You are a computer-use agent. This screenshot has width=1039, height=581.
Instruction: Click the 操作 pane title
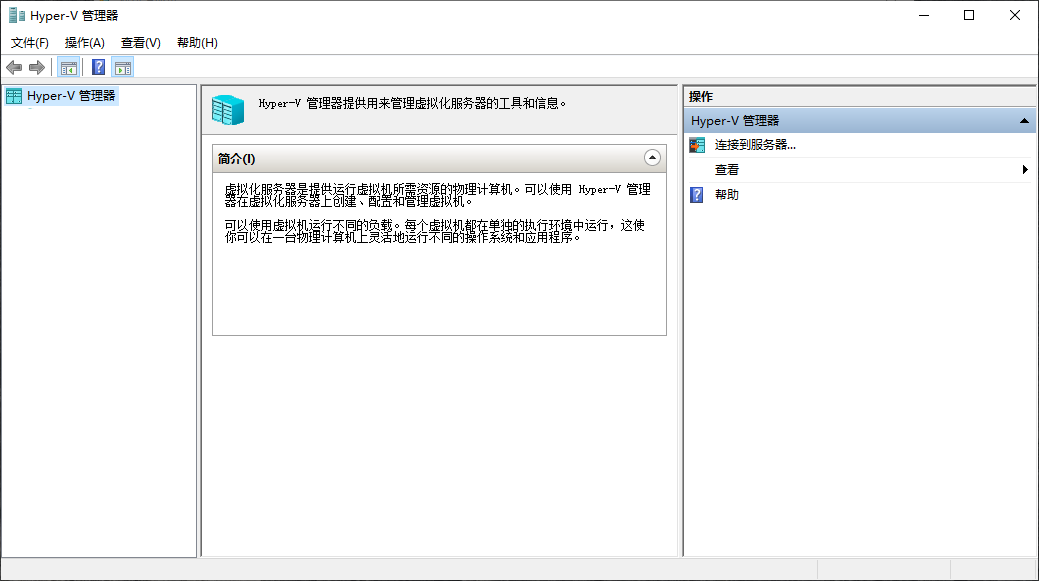coord(700,97)
